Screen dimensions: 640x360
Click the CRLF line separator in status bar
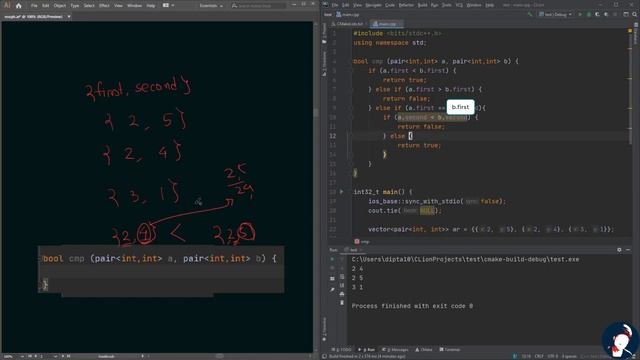click(539, 356)
